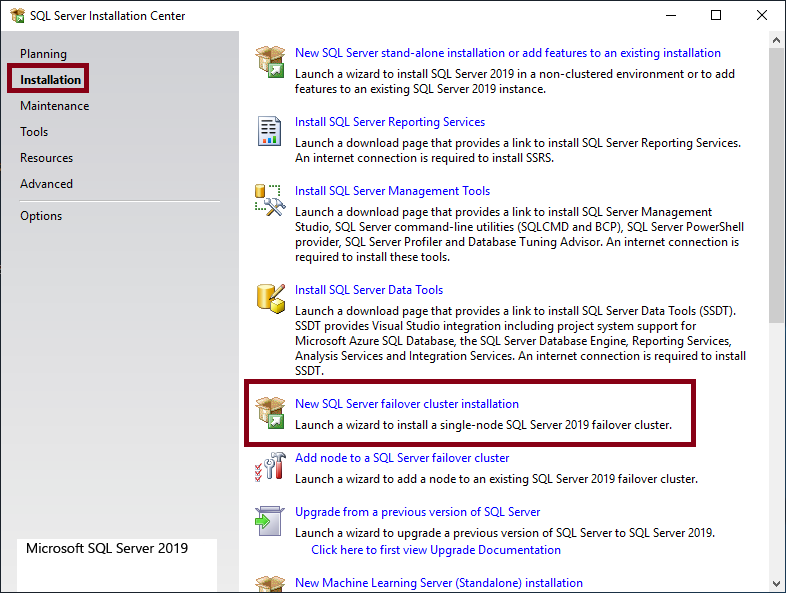786x593 pixels.
Task: Click the Upgrade green-arrow icon
Action: (269, 521)
